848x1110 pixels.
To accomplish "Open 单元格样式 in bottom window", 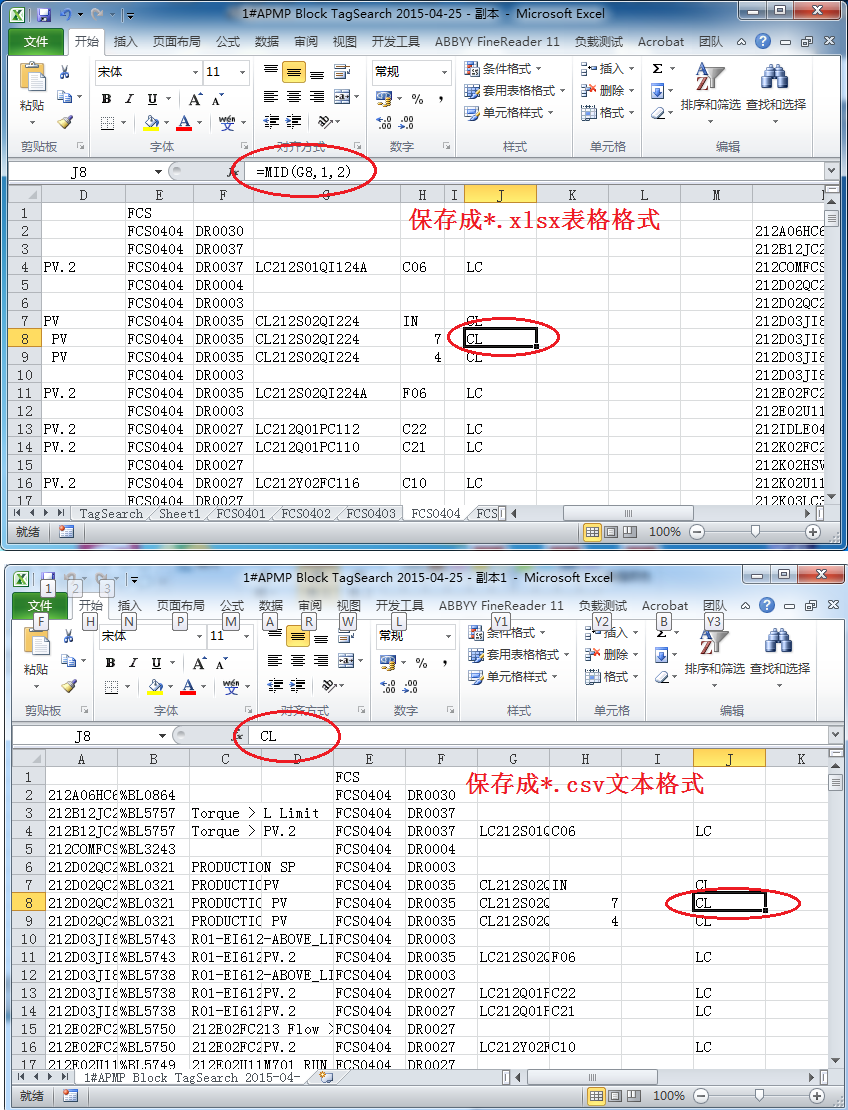I will click(x=512, y=677).
